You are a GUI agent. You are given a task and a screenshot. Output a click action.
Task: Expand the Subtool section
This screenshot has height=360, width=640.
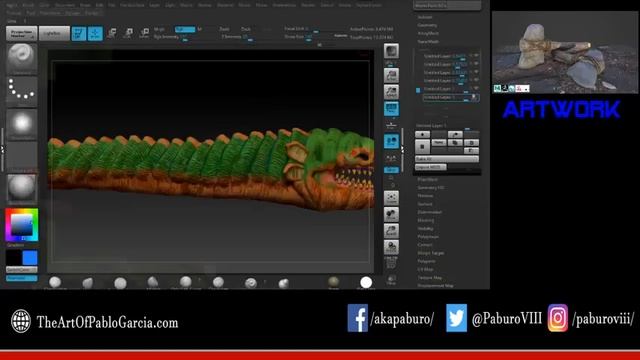(425, 17)
